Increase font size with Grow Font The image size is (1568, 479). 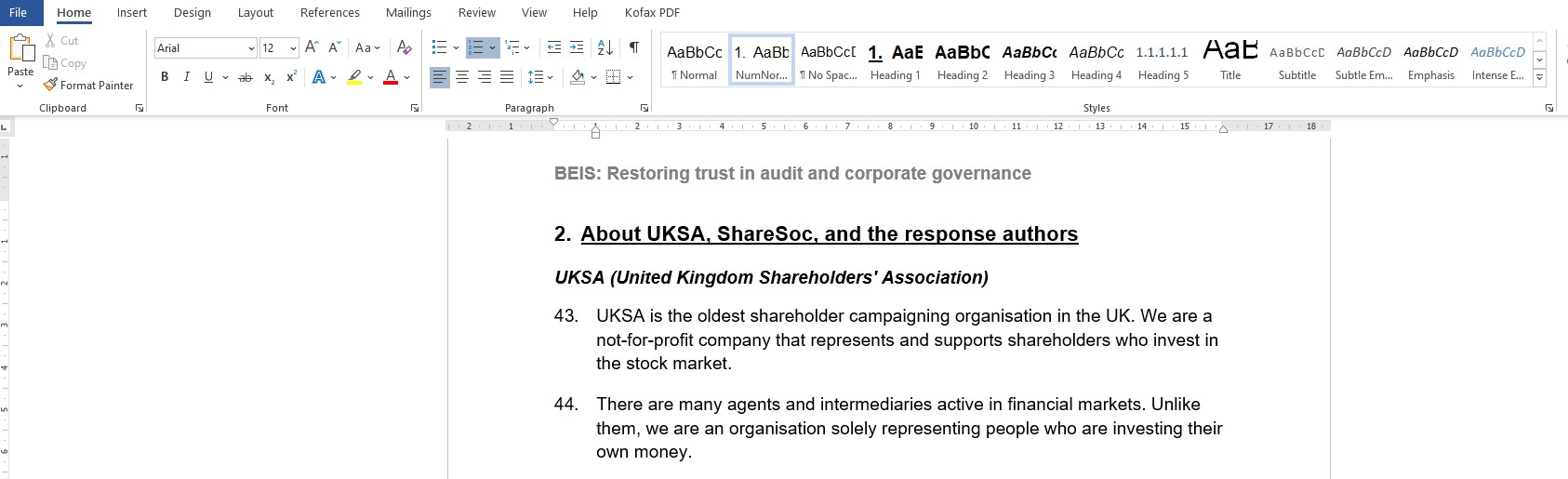(312, 47)
